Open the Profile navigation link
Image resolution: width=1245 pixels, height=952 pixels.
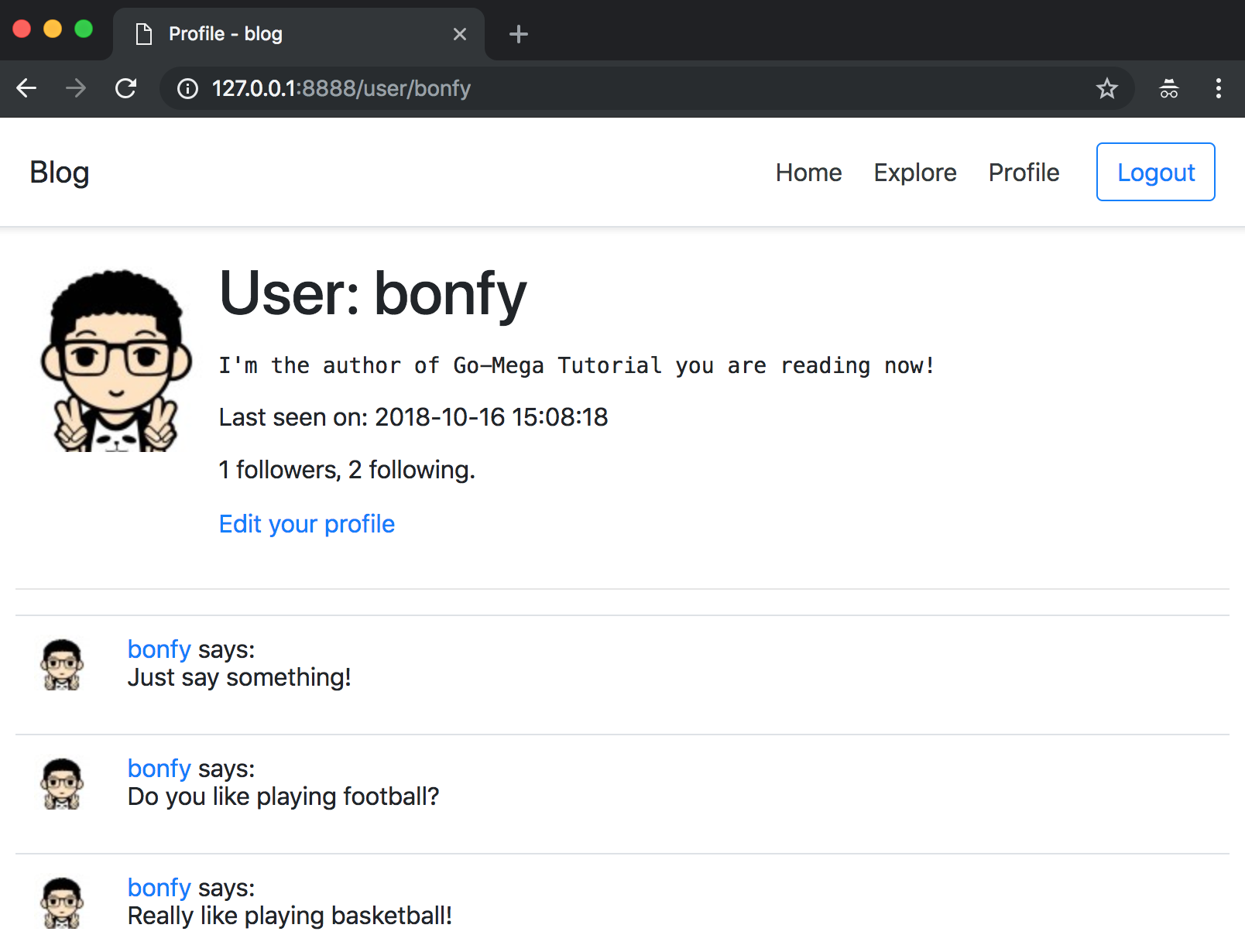click(x=1024, y=173)
